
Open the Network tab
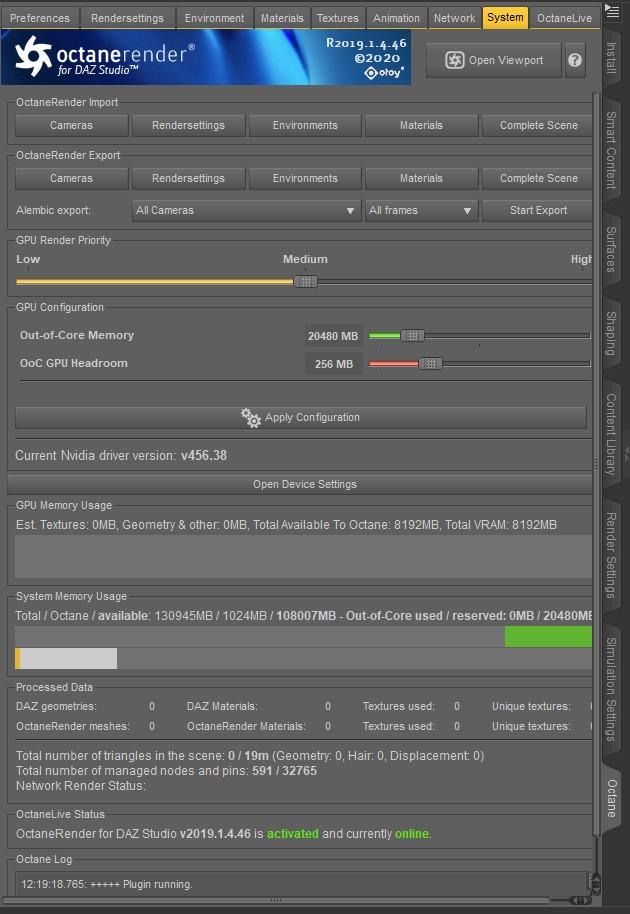tap(455, 18)
